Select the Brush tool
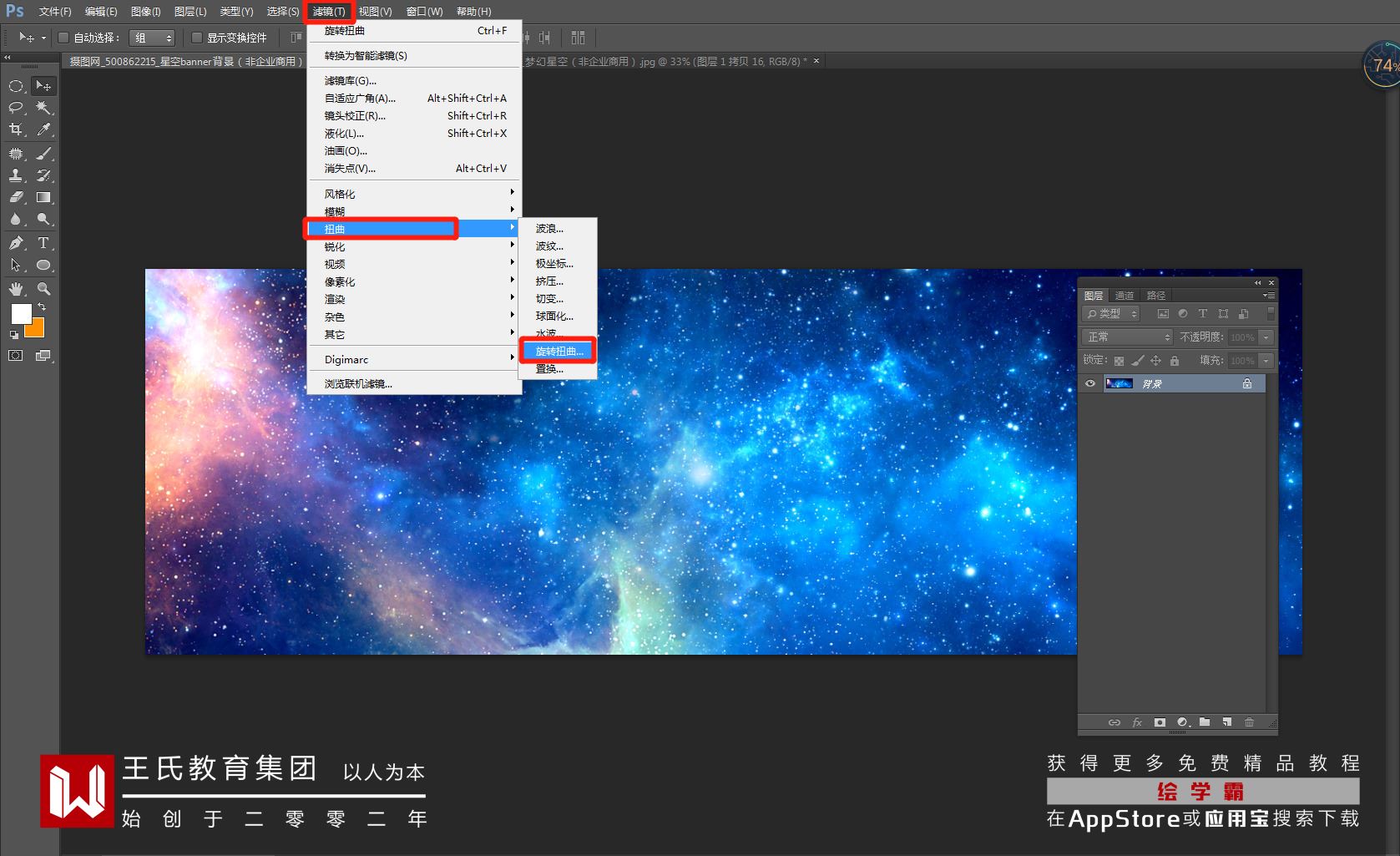The width and height of the screenshot is (1400, 856). coord(43,154)
